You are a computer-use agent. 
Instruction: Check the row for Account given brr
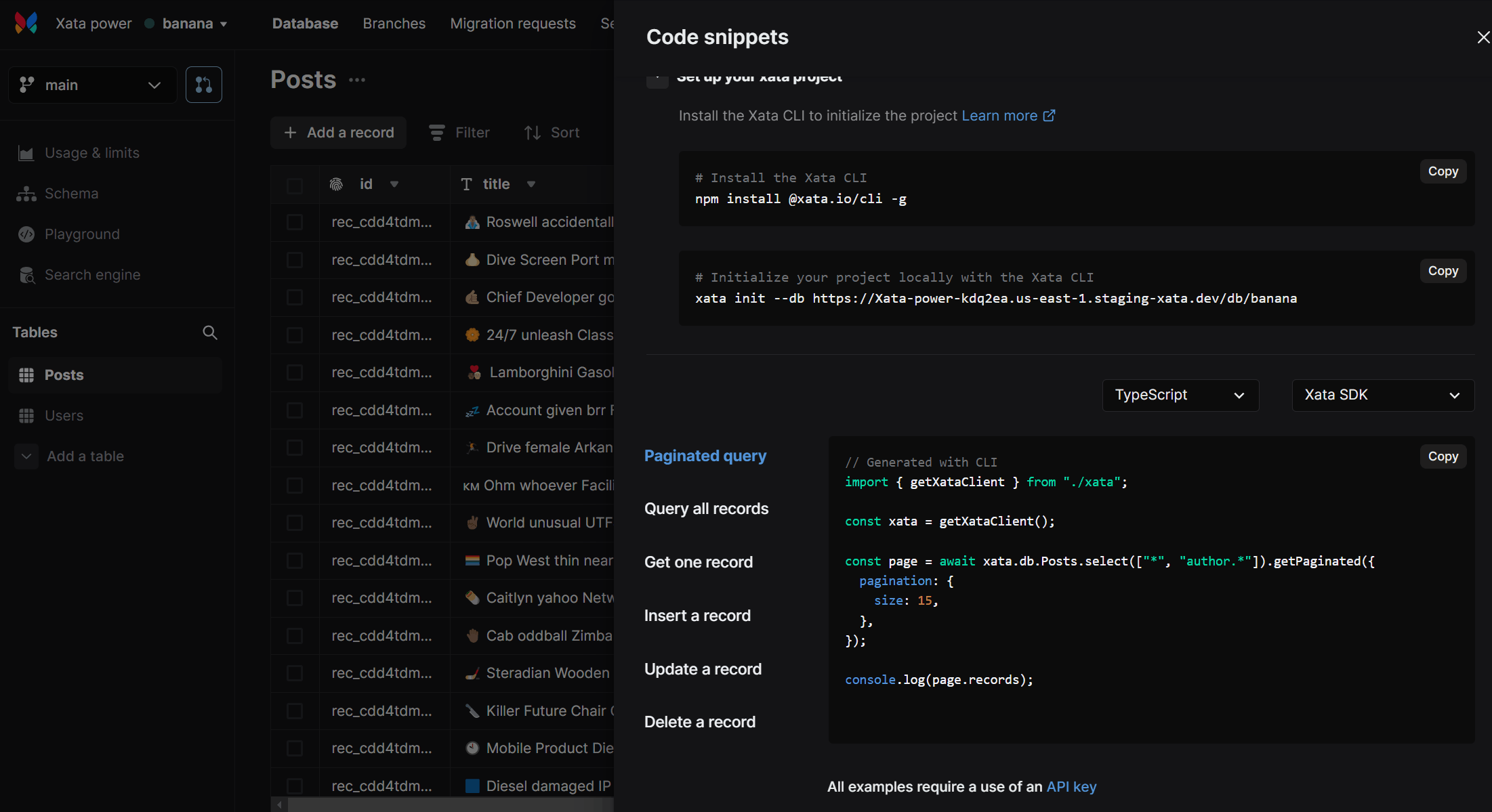coord(295,410)
